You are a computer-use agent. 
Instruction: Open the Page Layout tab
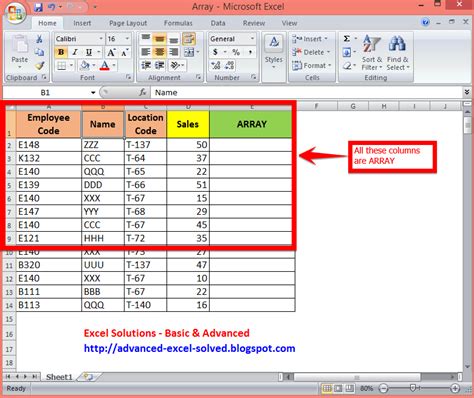[x=128, y=23]
